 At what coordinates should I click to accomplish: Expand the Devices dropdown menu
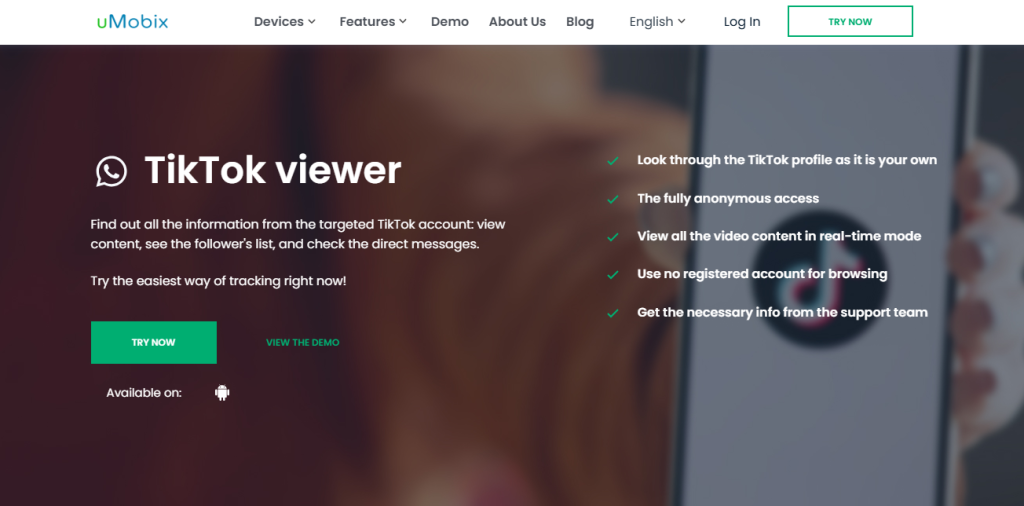coord(284,21)
